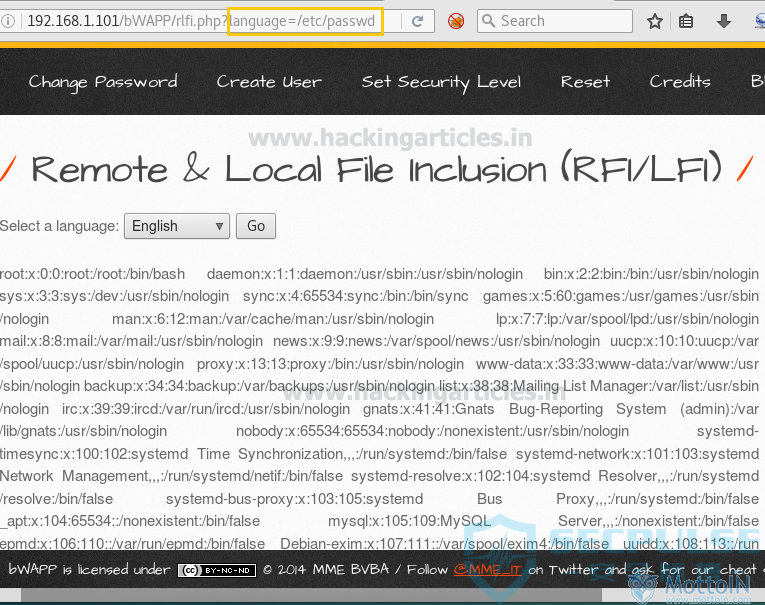
Task: Click the 'Select a language:' label
Action: [x=59, y=226]
